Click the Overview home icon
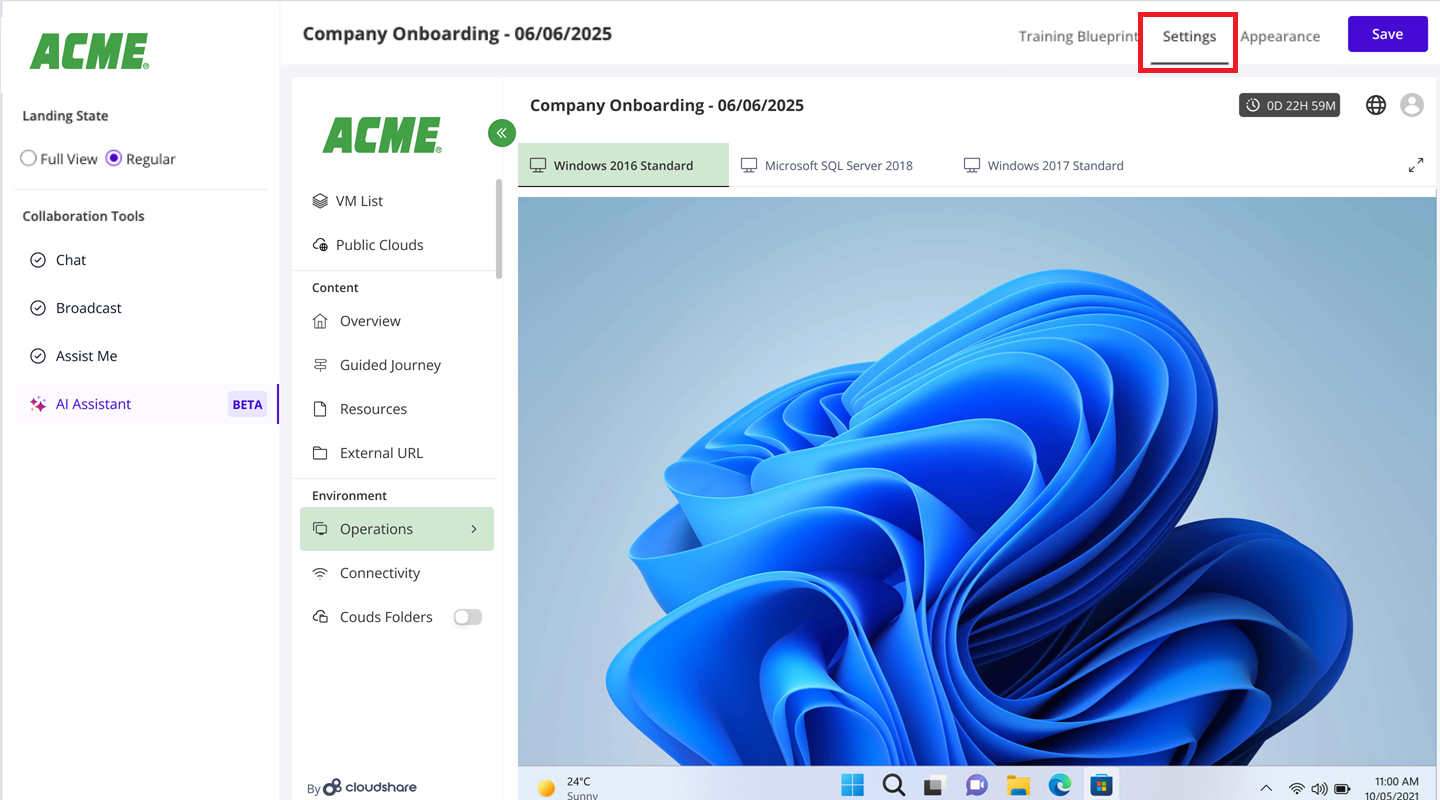1440x800 pixels. click(320, 321)
